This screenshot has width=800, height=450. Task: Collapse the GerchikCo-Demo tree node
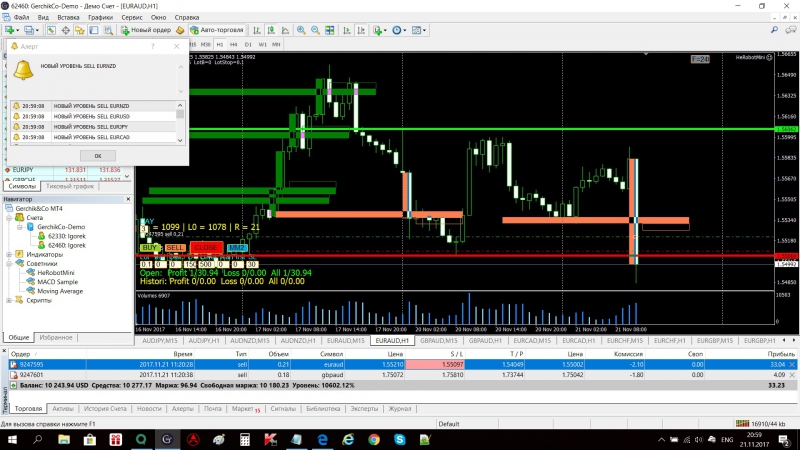coord(20,227)
